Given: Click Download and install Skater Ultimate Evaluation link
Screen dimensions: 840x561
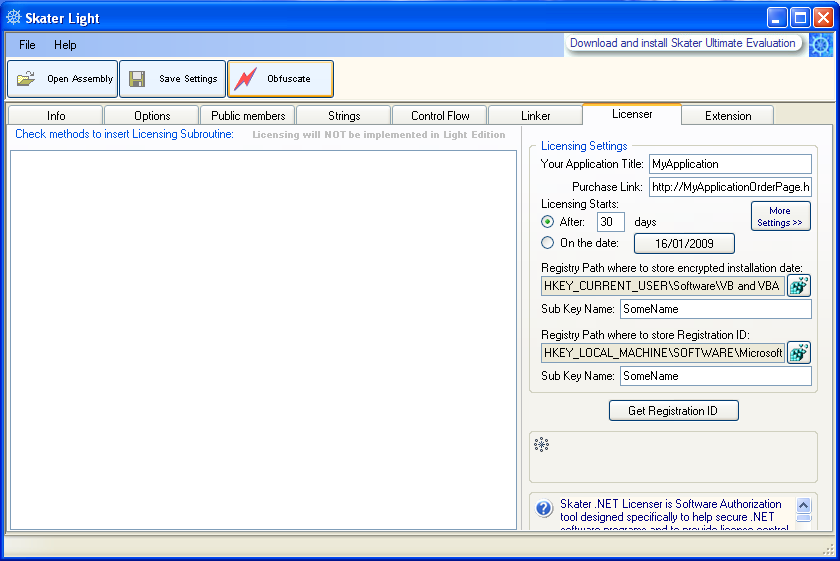Looking at the screenshot, I should pyautogui.click(x=682, y=43).
